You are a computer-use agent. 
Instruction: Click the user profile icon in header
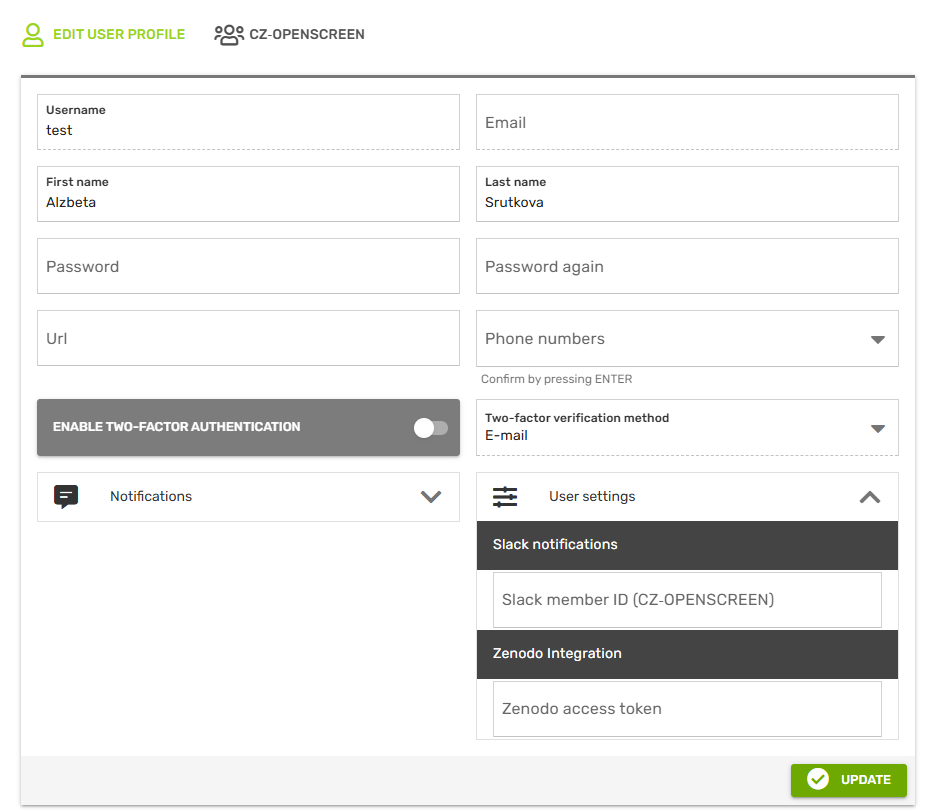pos(34,35)
